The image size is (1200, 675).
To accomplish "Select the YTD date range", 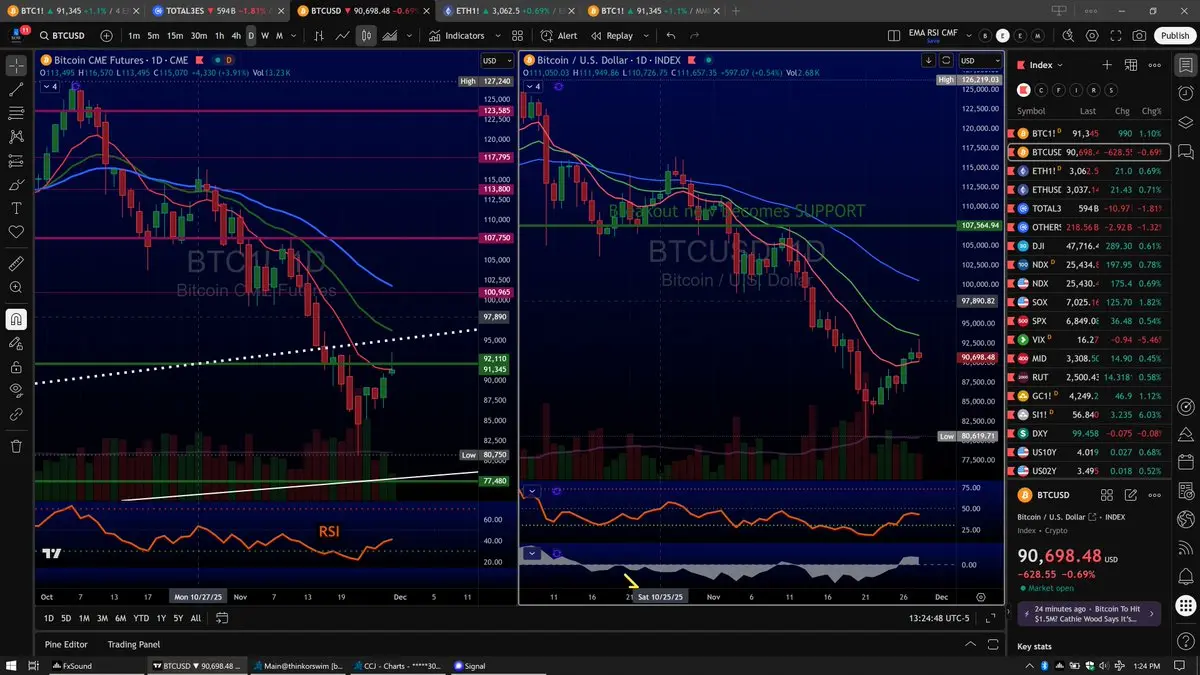I will point(141,618).
